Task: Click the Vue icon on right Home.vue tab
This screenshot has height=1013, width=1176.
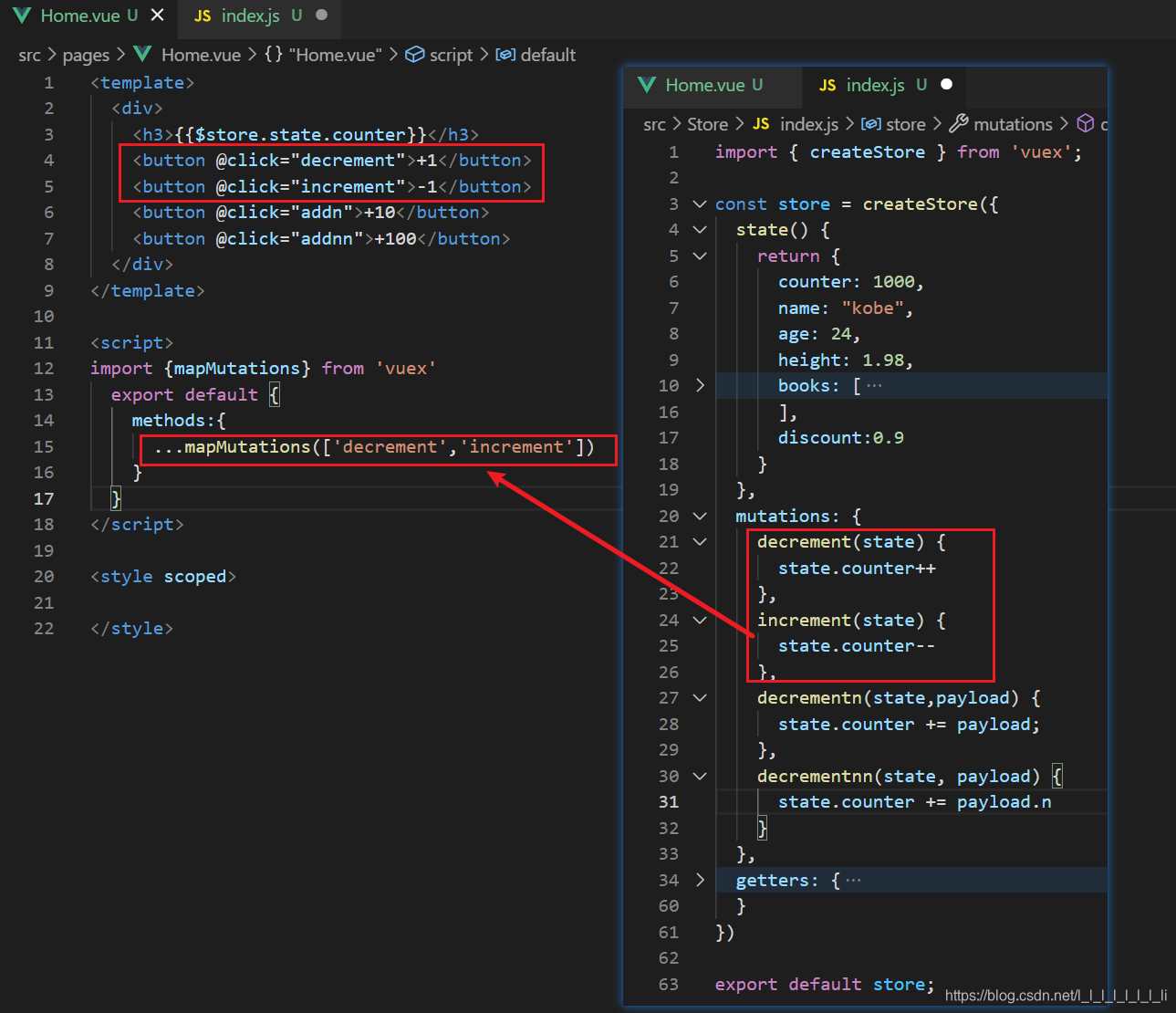Action: [647, 85]
